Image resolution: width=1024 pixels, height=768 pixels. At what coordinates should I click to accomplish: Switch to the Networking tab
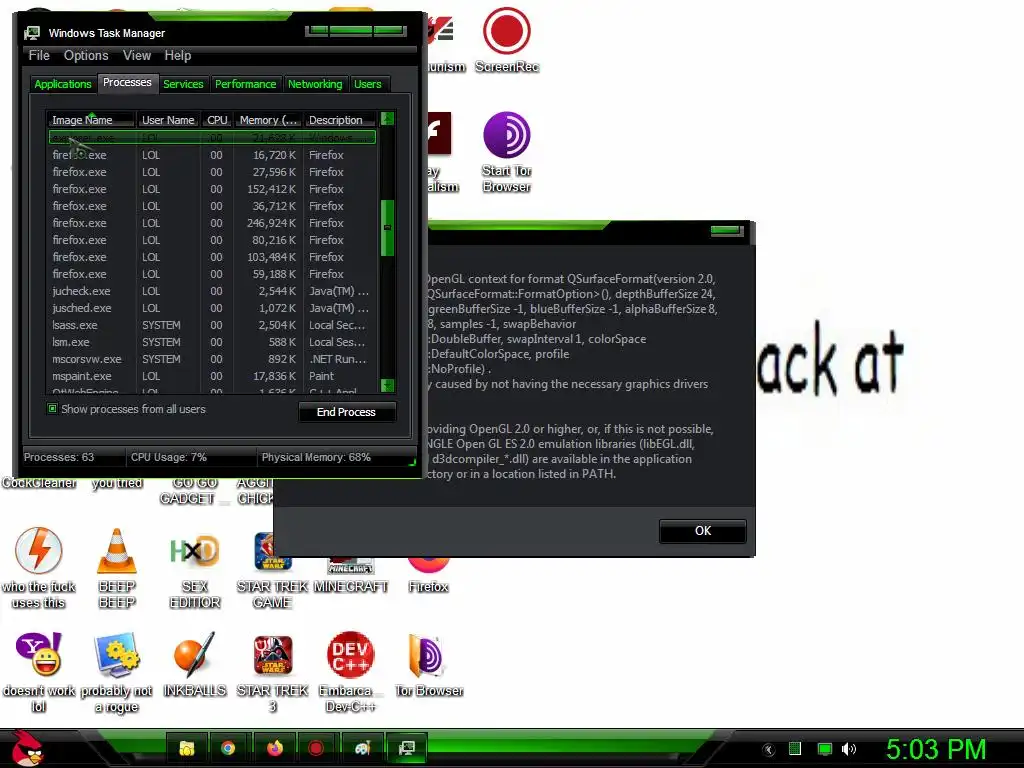315,84
